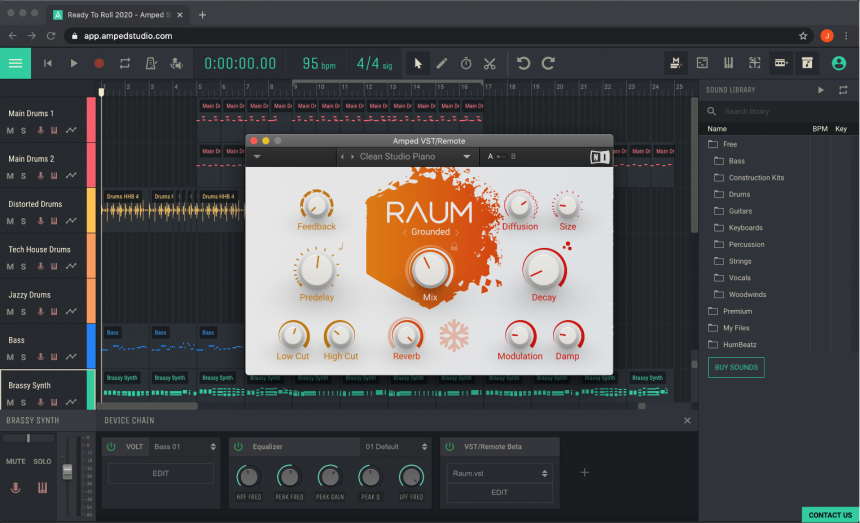Click the pan slider above MUTE
The width and height of the screenshot is (860, 523).
click(x=29, y=438)
